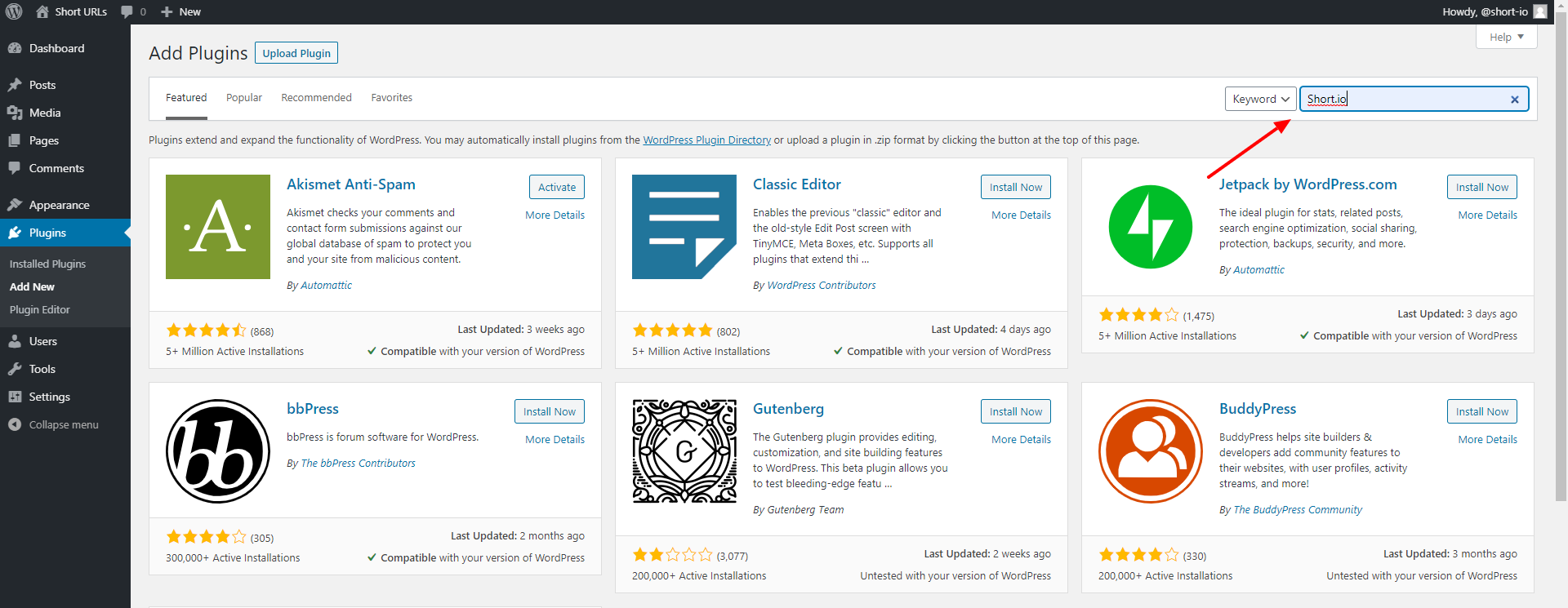
Task: Expand the Help panel
Action: click(x=1506, y=37)
